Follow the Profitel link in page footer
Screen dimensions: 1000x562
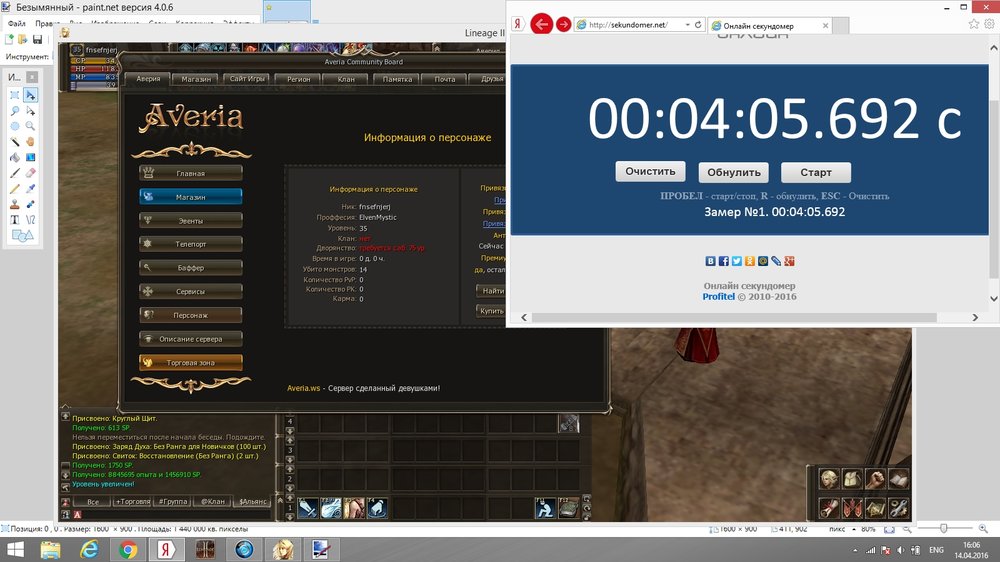718,297
